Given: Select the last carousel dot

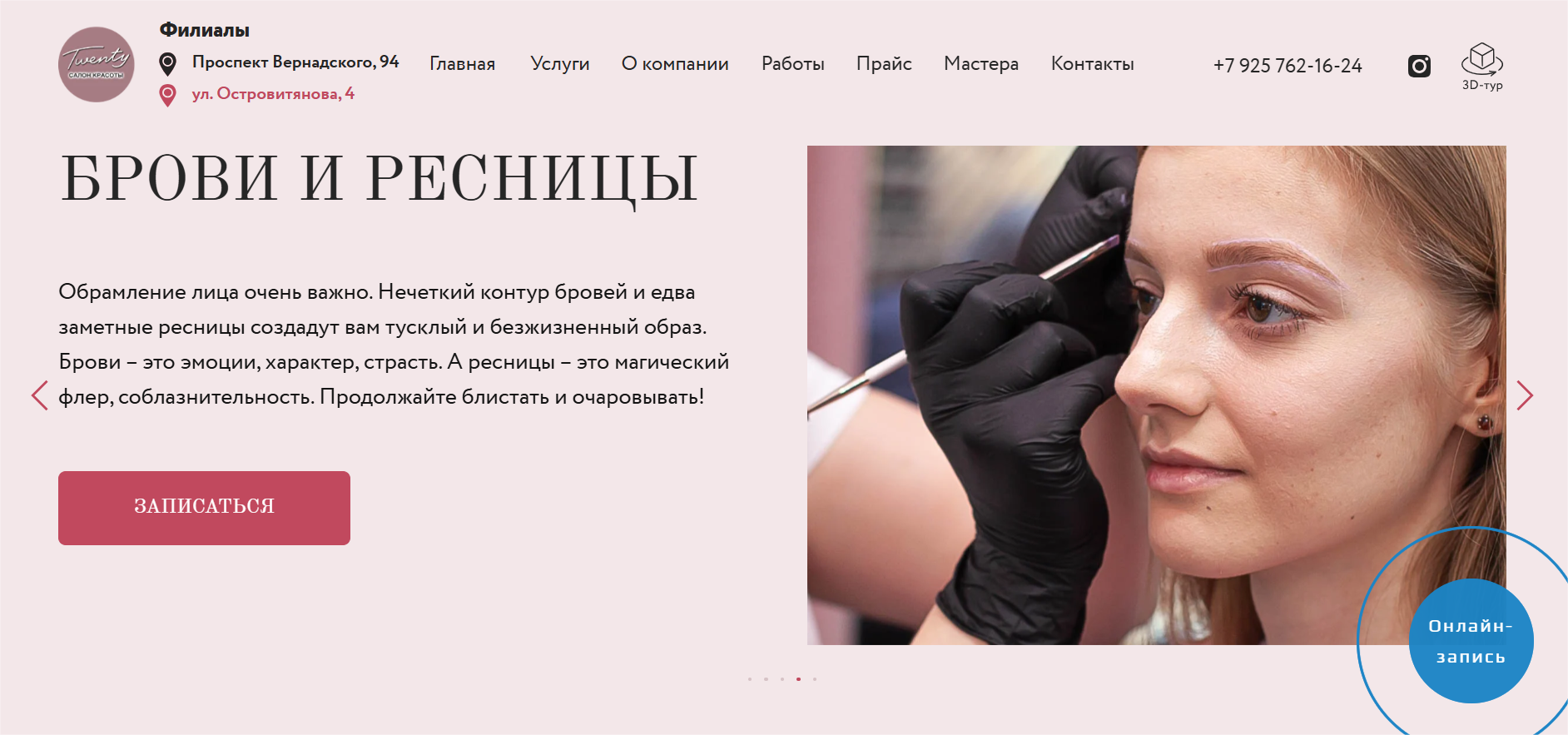Looking at the screenshot, I should tap(815, 679).
